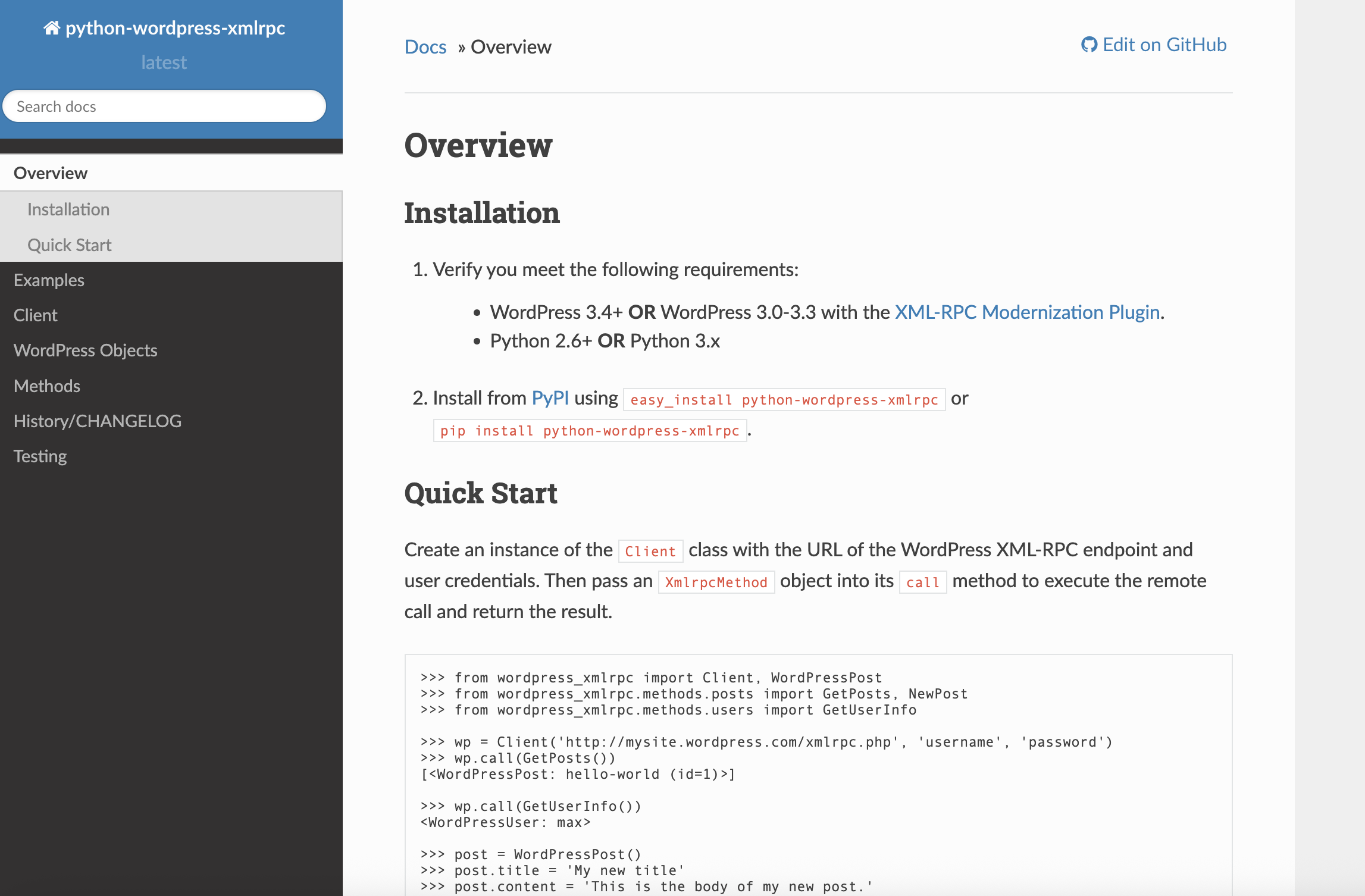Image resolution: width=1365 pixels, height=896 pixels.
Task: Click the 'import GetUserInfo' code line
Action: [x=669, y=710]
